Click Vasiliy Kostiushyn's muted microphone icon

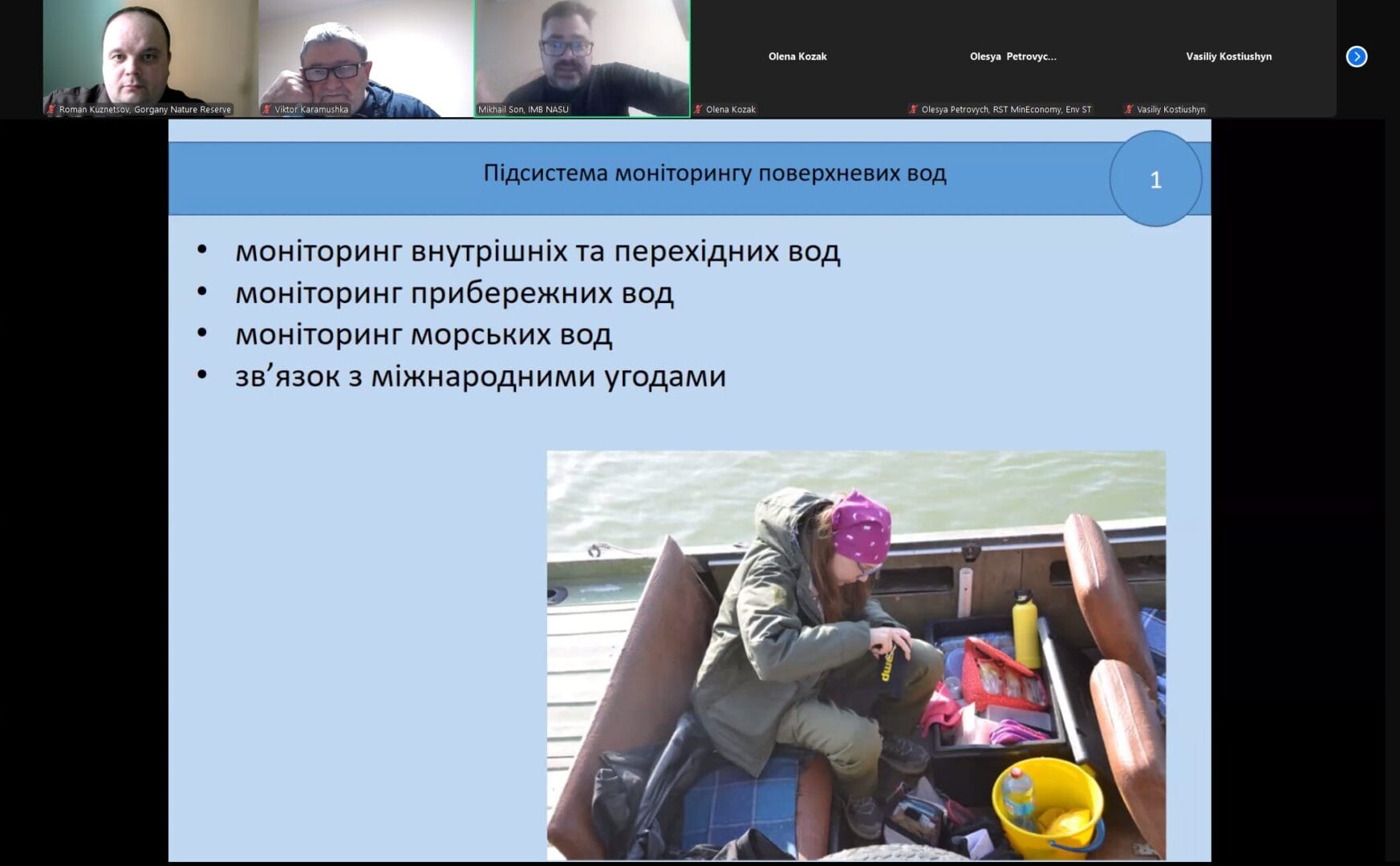coord(1129,110)
